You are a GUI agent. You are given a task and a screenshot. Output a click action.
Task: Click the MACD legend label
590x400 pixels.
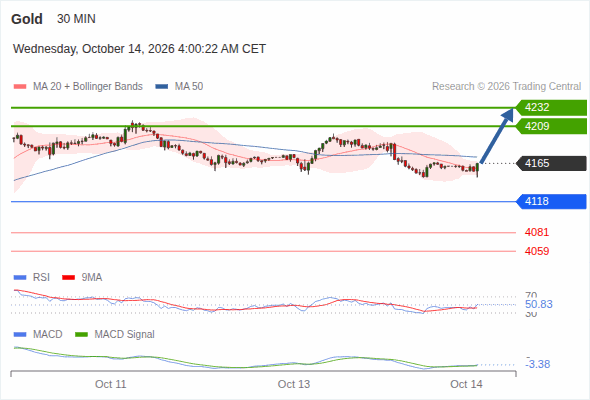pos(47,335)
